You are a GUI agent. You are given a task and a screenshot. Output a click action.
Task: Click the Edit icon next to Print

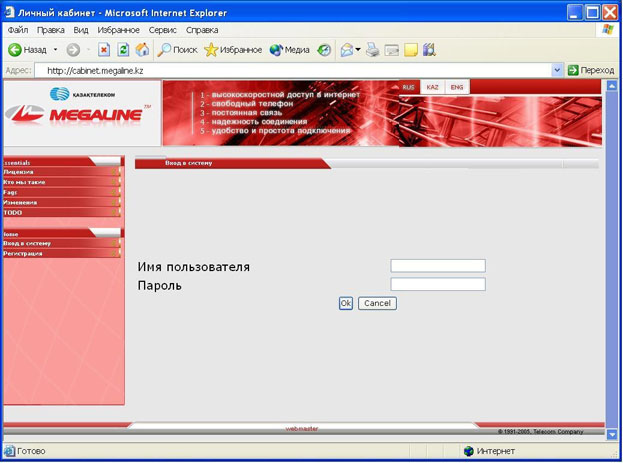tap(392, 50)
